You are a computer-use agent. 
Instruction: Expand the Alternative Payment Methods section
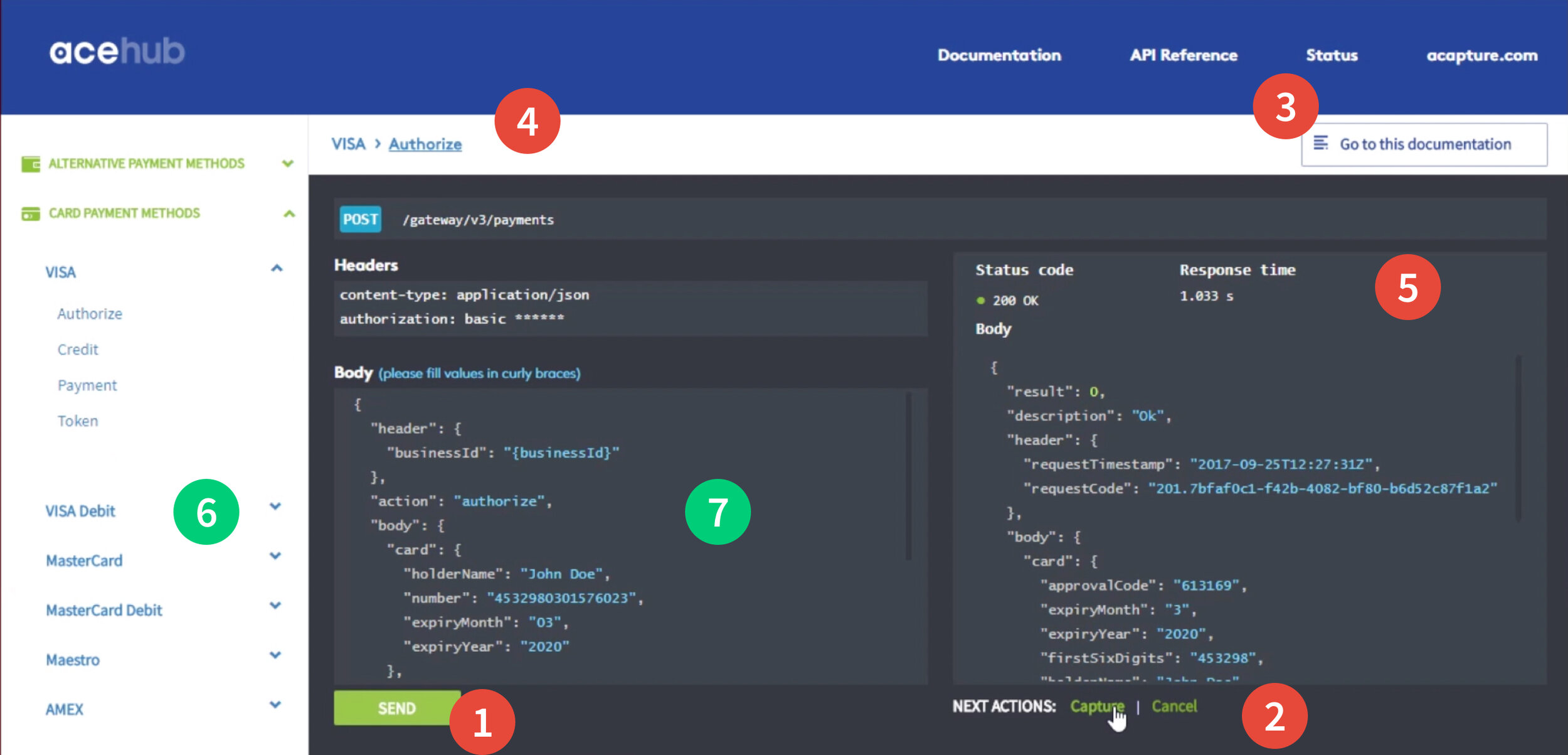point(288,164)
